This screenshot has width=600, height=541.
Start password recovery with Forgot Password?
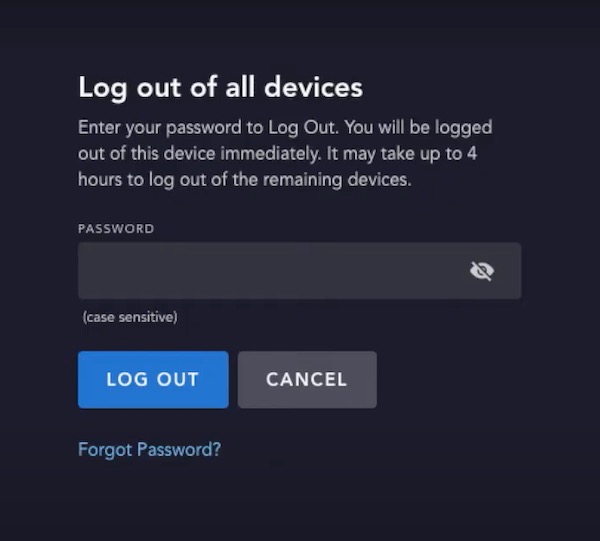149,450
